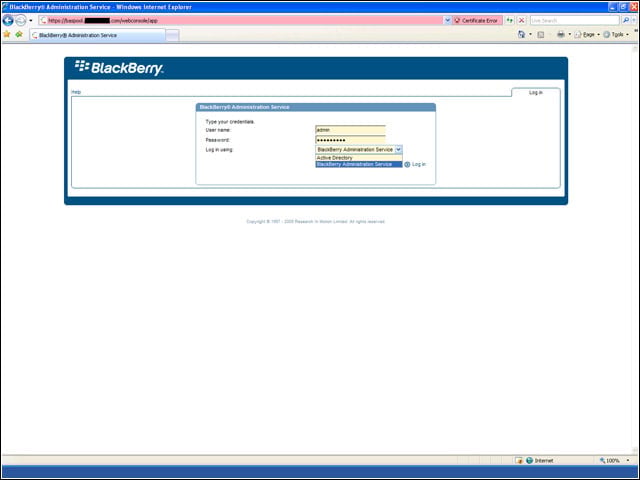Click the copyright Research In Motion text
The image size is (640, 480).
click(x=316, y=222)
